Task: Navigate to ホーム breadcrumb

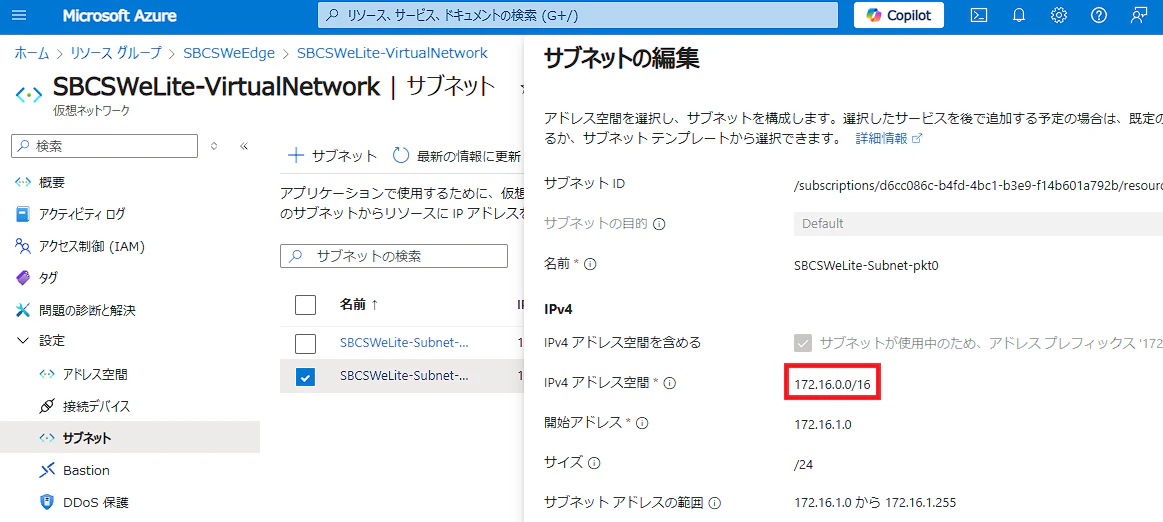Action: pyautogui.click(x=32, y=53)
